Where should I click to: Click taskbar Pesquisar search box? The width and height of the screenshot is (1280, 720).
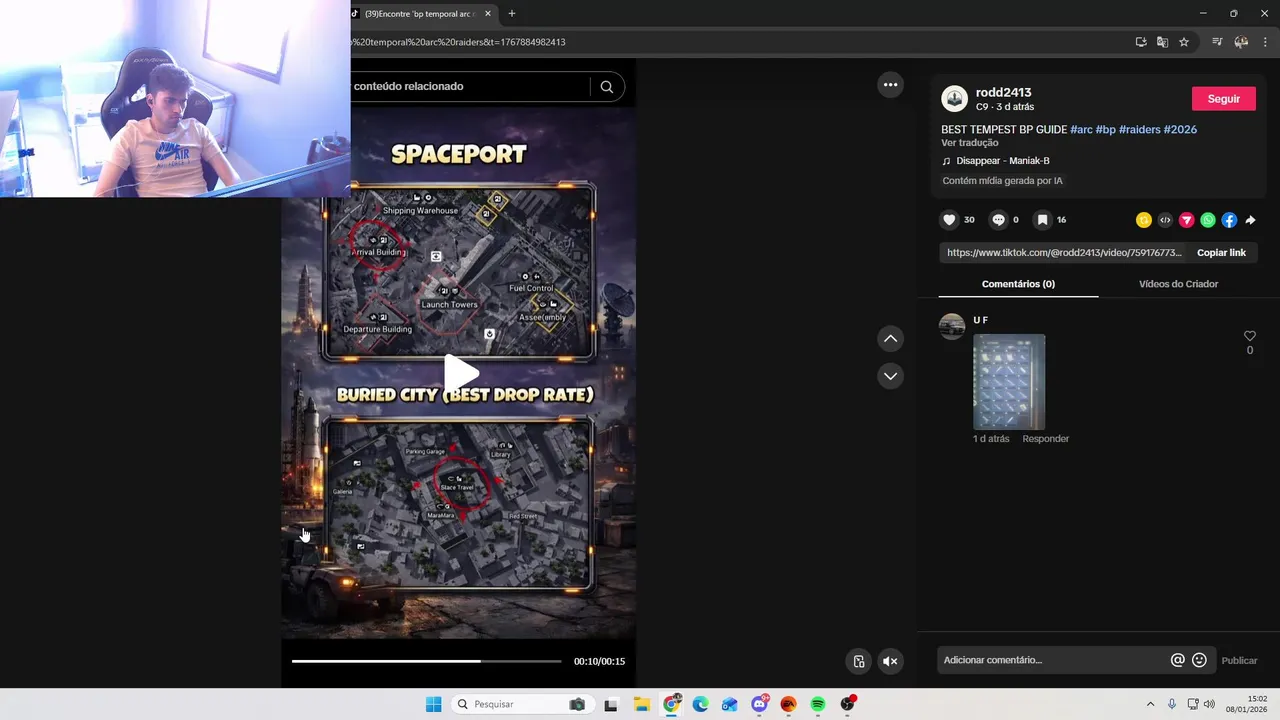coord(521,704)
